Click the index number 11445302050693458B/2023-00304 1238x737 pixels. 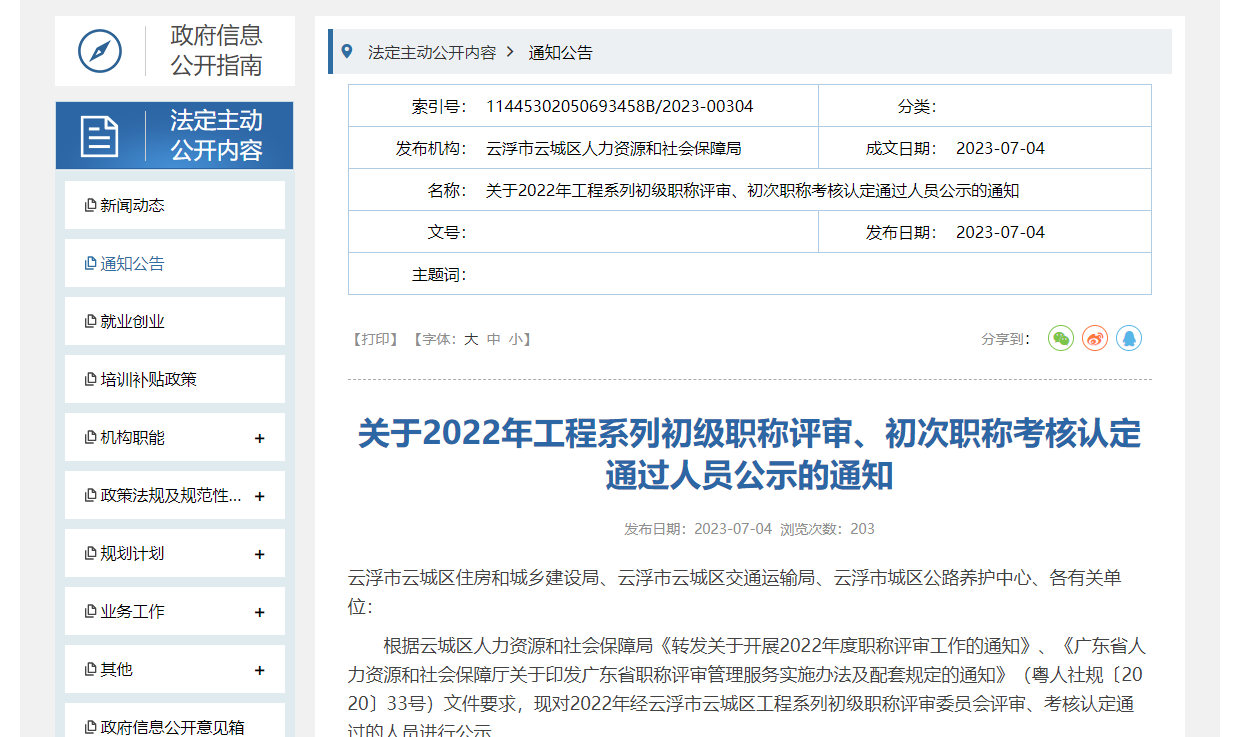click(x=620, y=106)
